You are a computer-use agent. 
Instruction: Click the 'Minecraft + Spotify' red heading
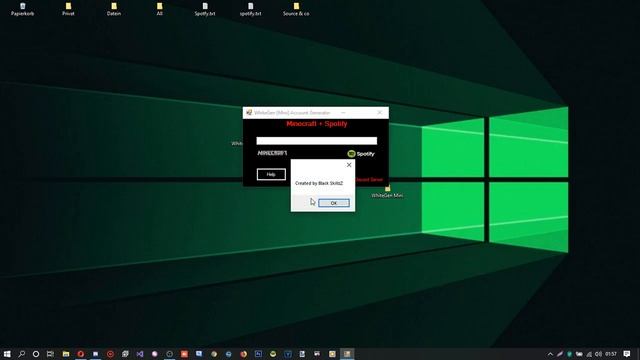pyautogui.click(x=317, y=124)
